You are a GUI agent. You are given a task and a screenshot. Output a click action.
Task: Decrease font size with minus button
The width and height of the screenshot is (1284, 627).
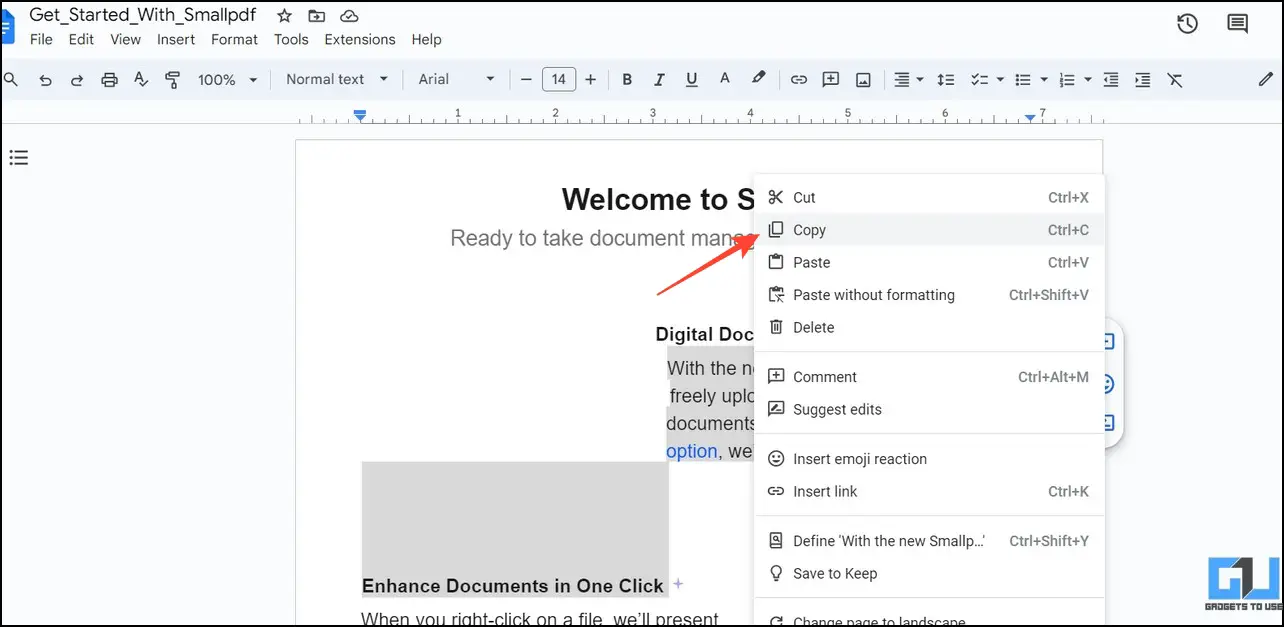527,80
